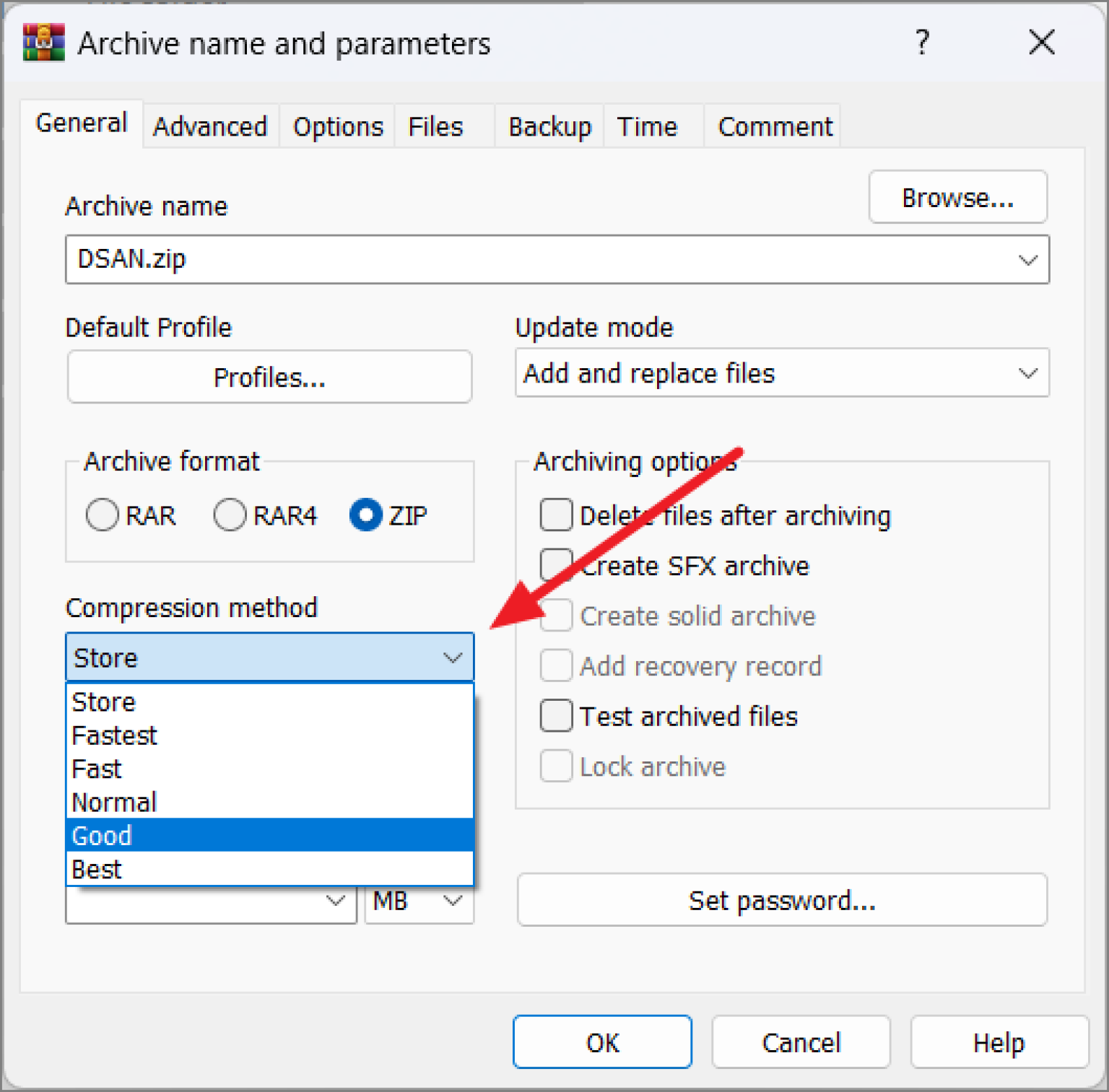Image resolution: width=1109 pixels, height=1092 pixels.
Task: Pick Good from compression list
Action: (270, 835)
